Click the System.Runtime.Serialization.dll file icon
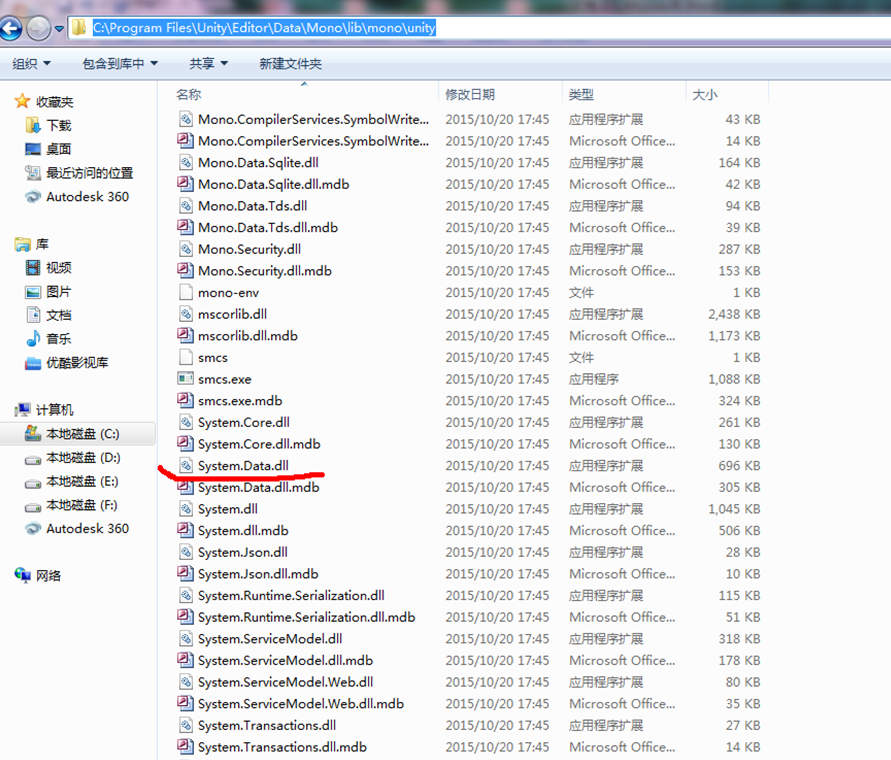 (185, 595)
